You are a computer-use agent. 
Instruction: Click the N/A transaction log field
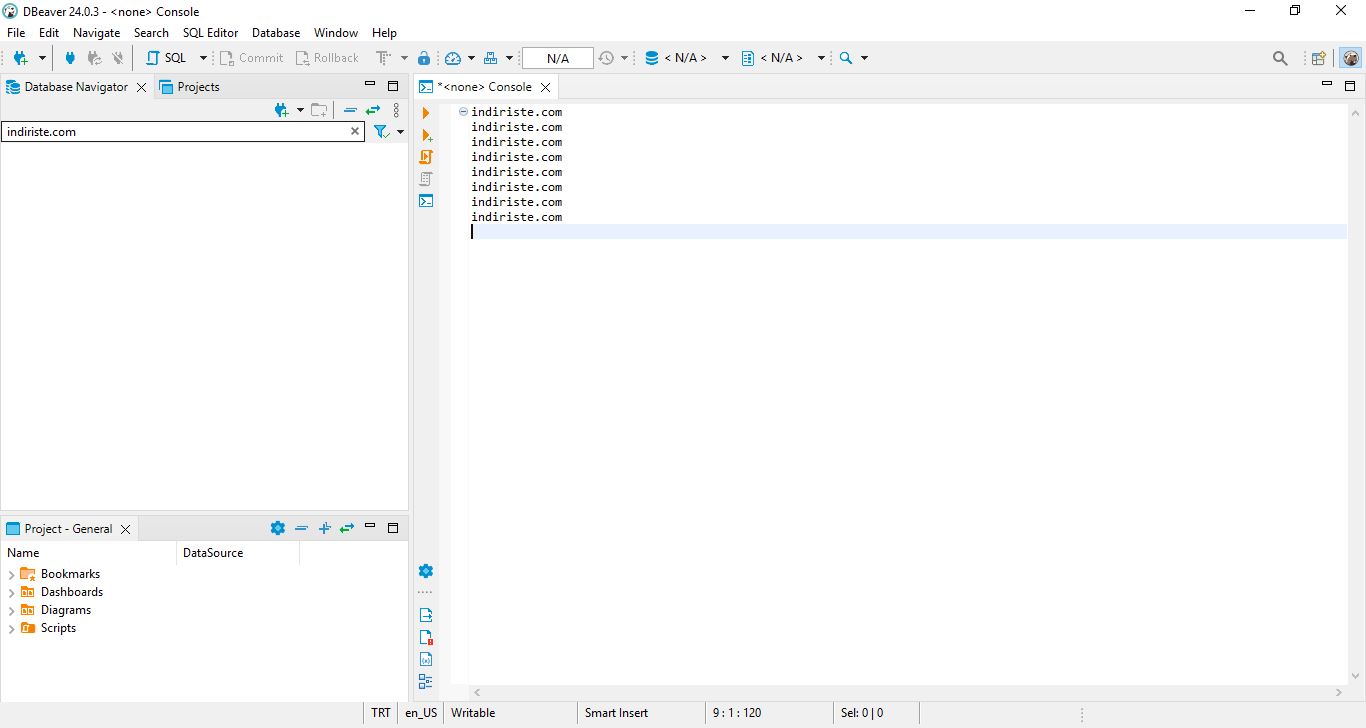(558, 58)
